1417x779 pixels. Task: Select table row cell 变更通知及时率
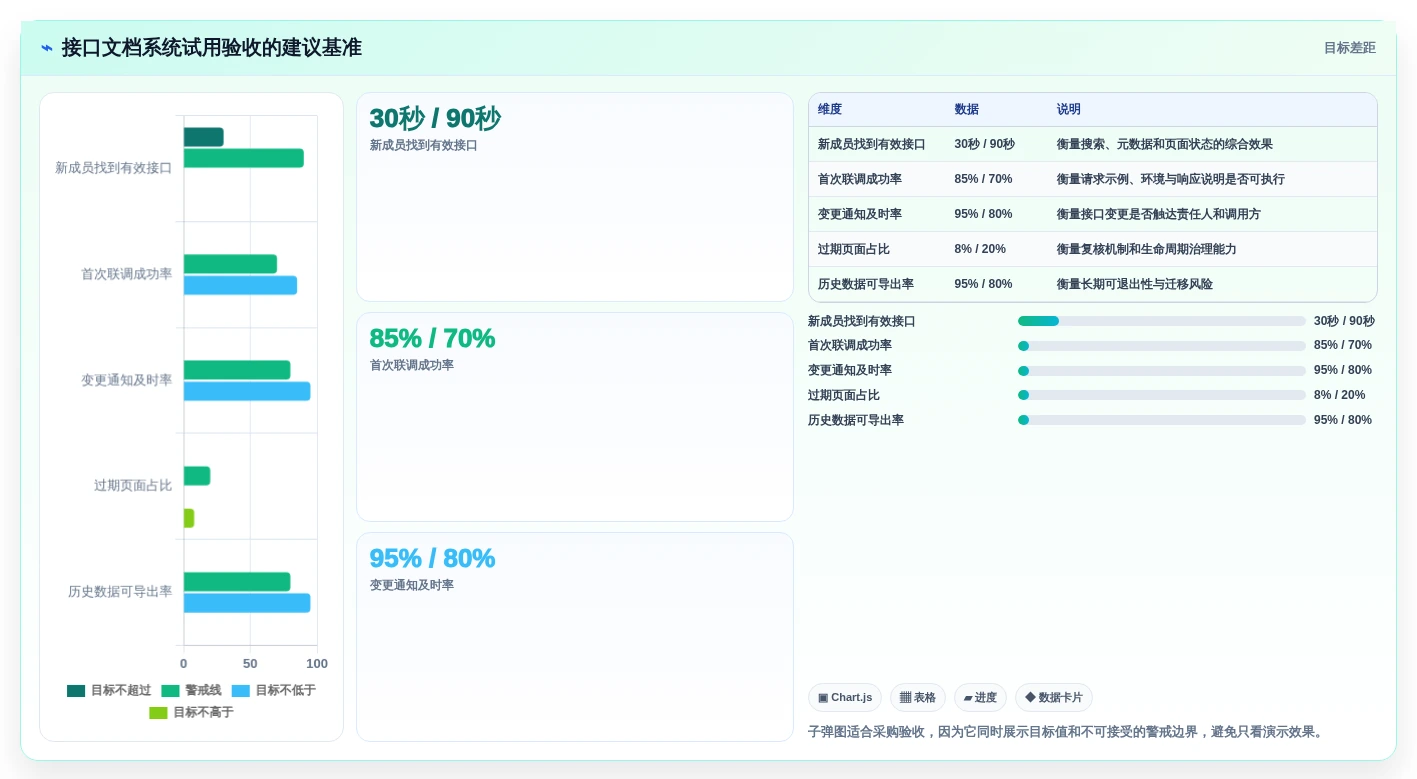pyautogui.click(x=860, y=215)
